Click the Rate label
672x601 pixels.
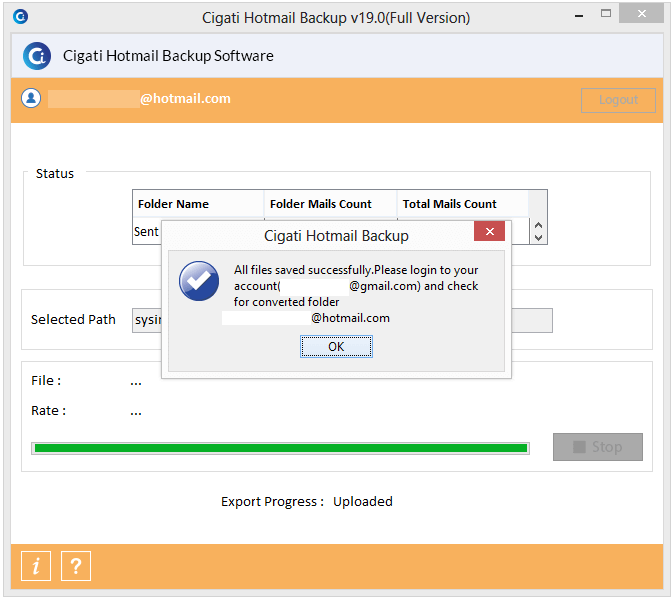[x=48, y=411]
